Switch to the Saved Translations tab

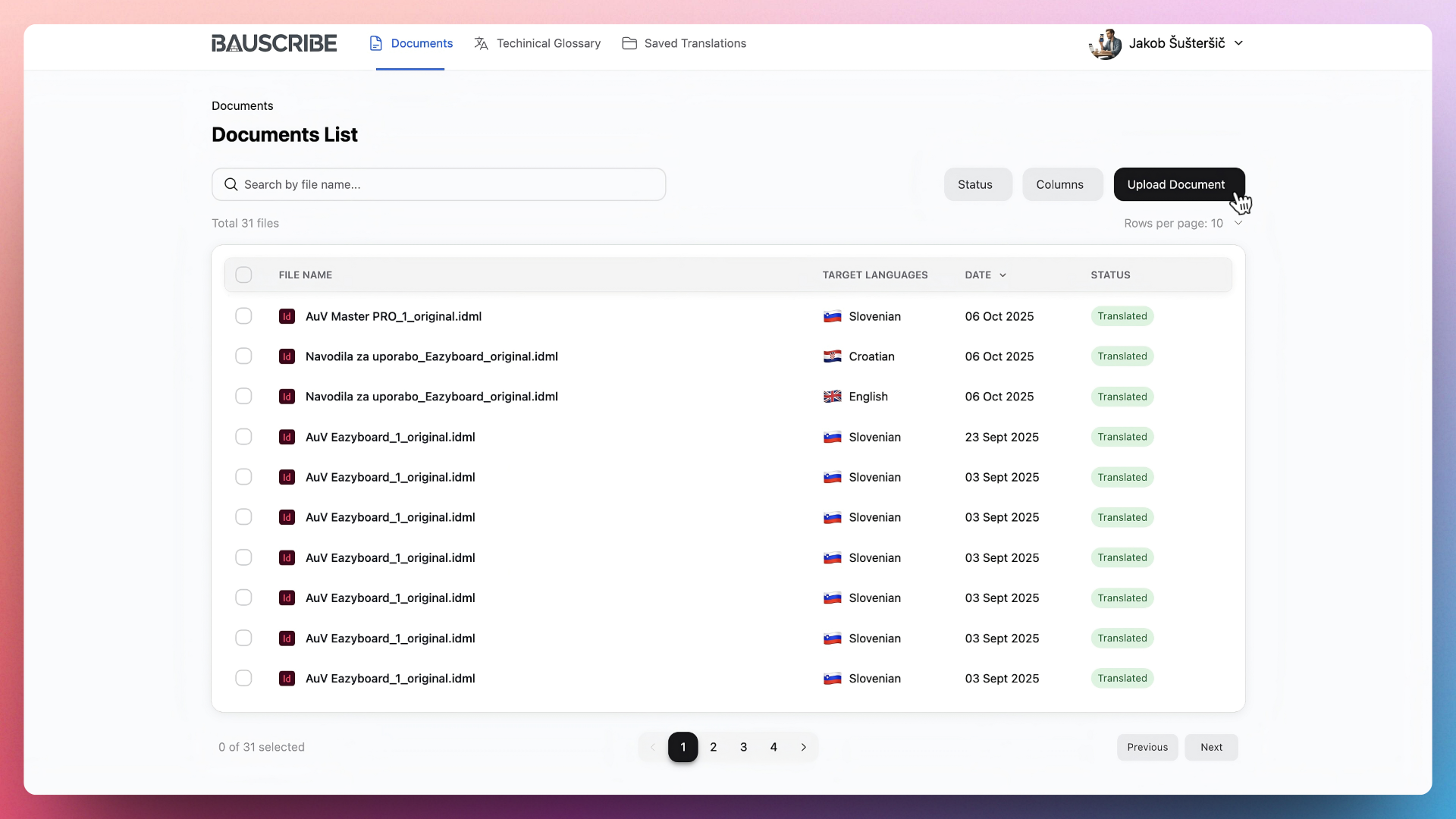point(684,43)
